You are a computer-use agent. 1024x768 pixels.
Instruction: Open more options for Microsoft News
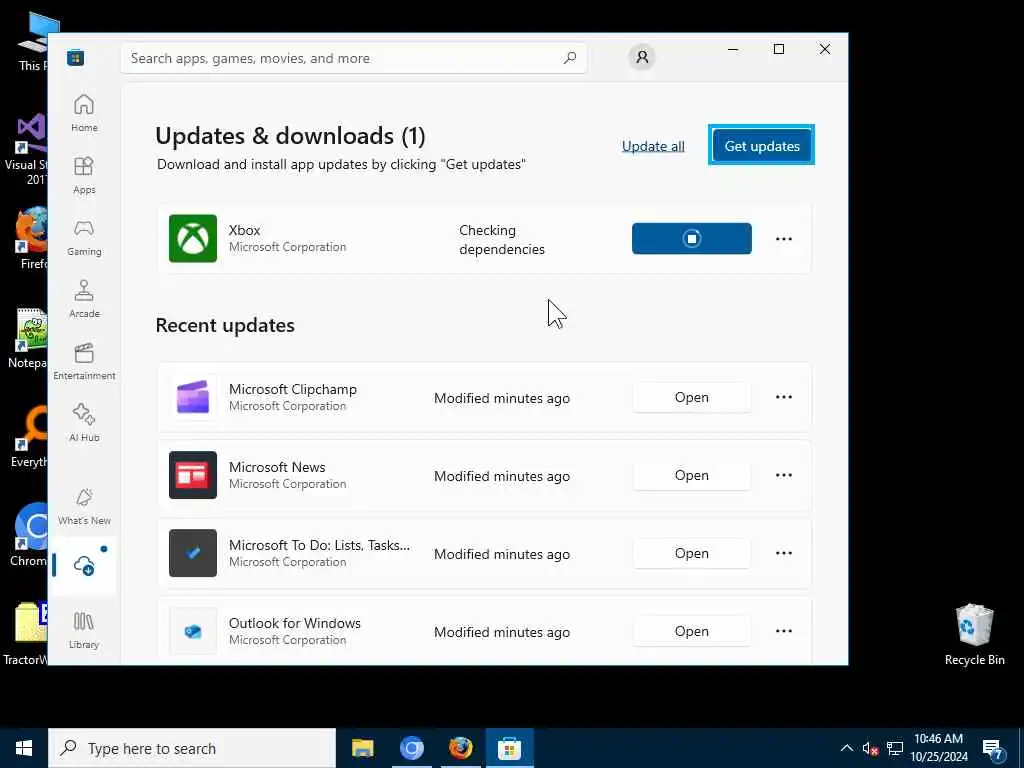pos(784,475)
